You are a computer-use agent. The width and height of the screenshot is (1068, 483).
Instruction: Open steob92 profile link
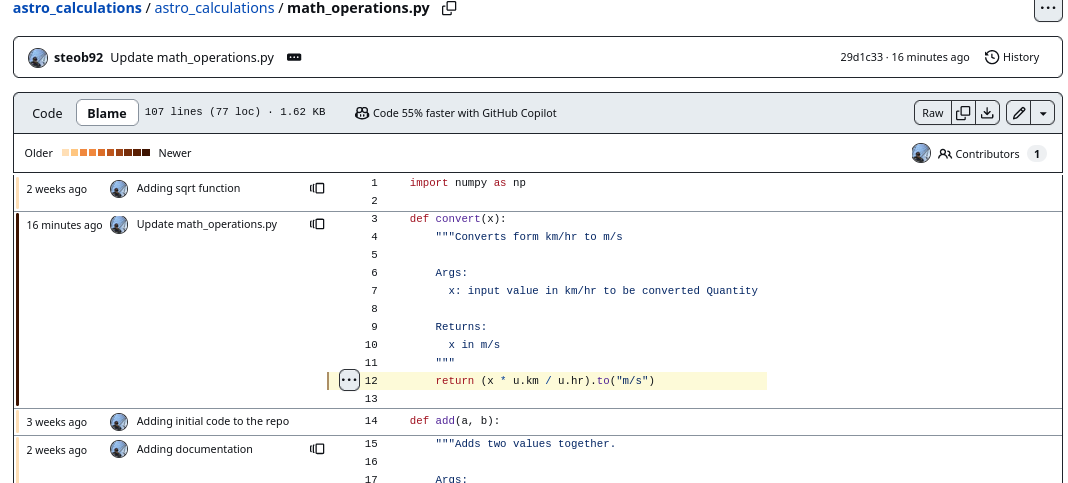coord(78,57)
